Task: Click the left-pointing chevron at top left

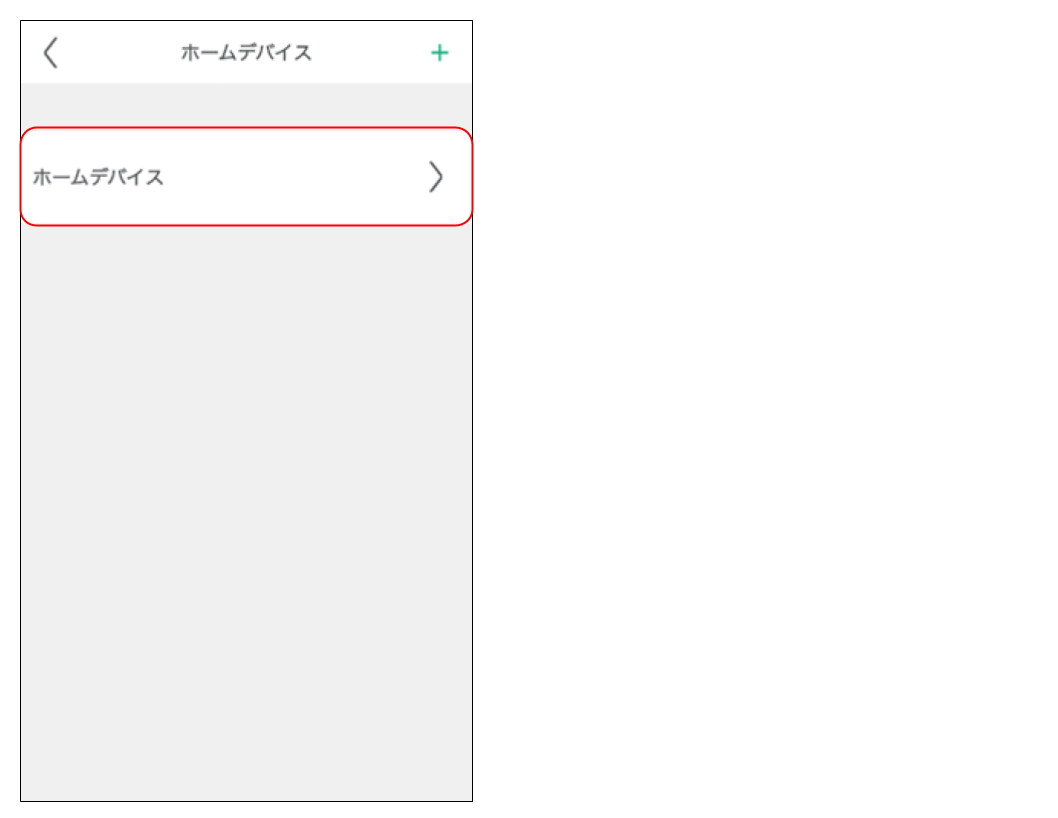Action: [x=51, y=53]
